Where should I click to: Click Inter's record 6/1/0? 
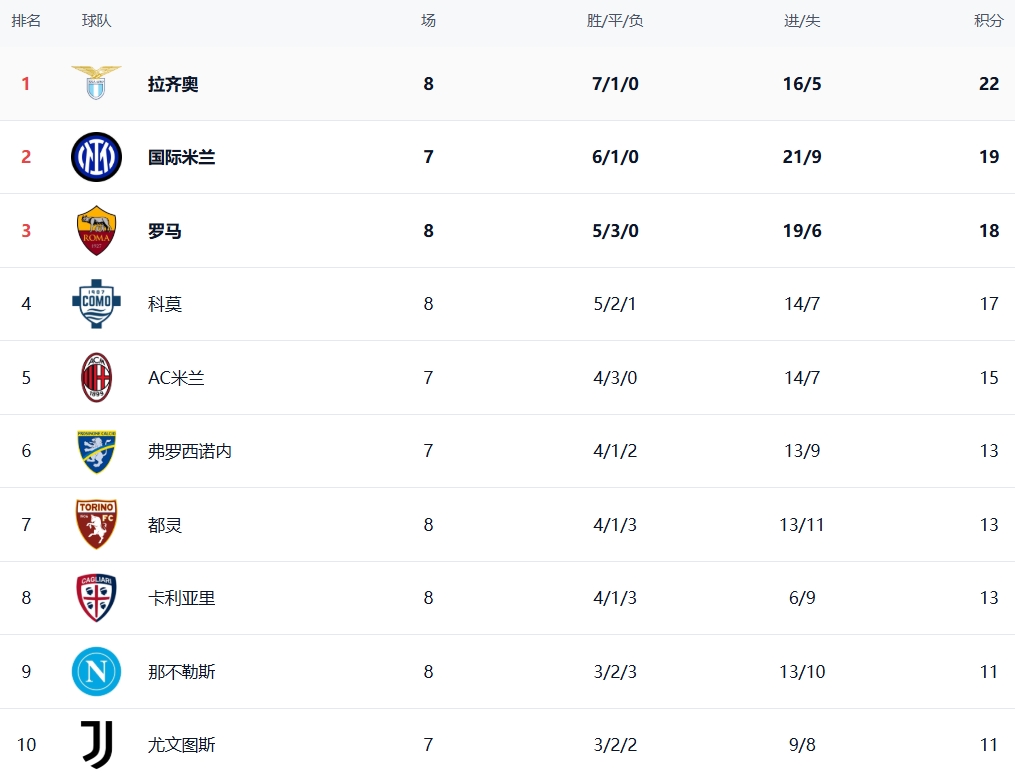pos(615,157)
